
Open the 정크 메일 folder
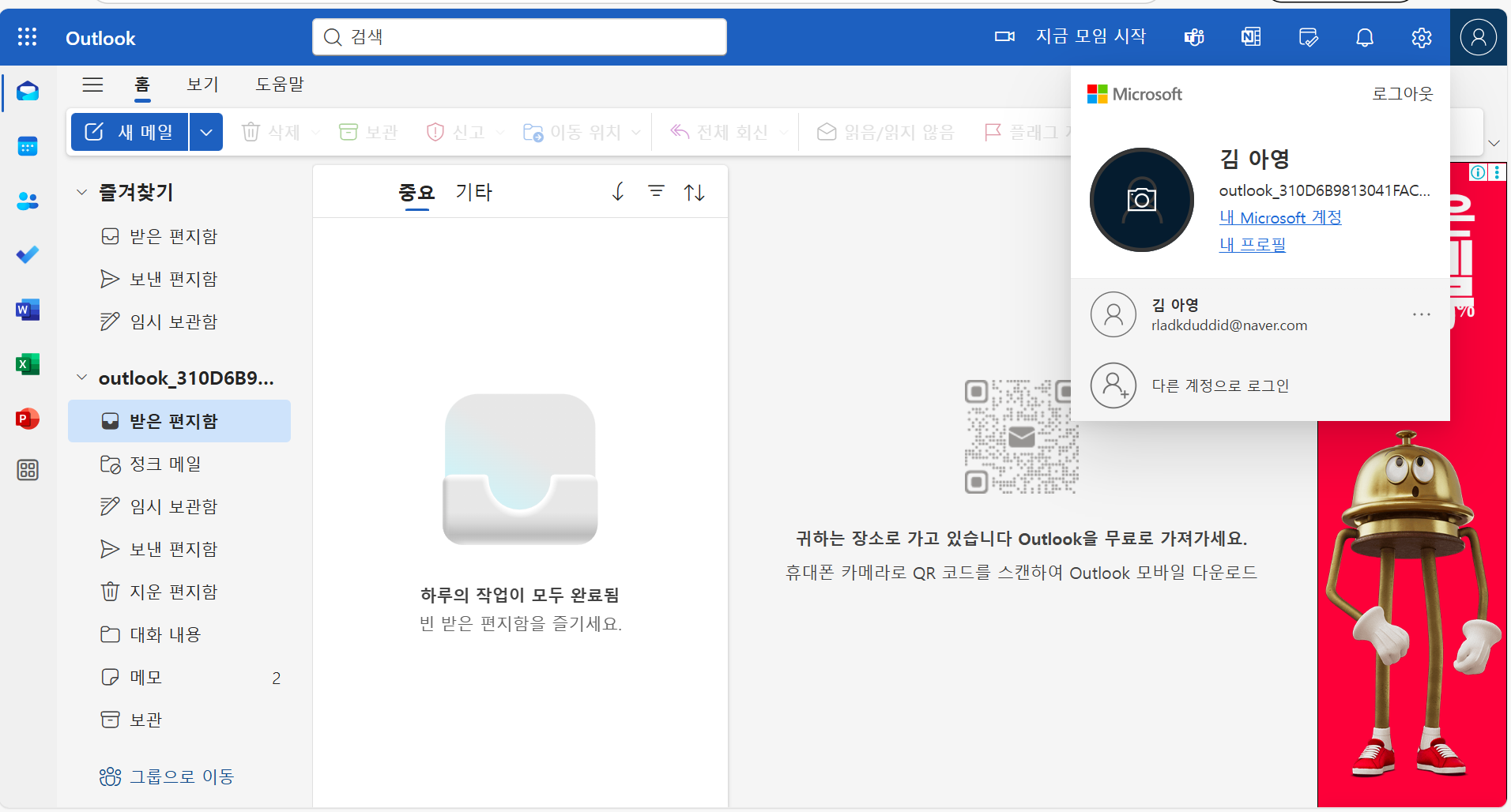click(179, 464)
